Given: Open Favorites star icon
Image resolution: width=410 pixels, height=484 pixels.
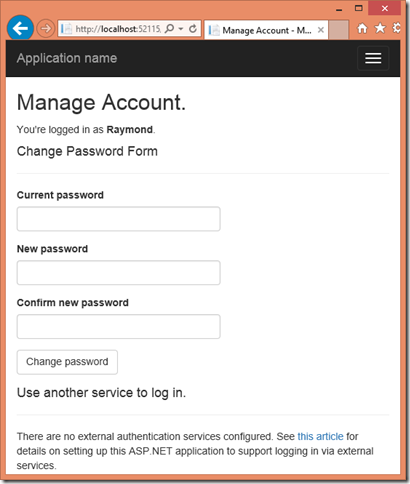Looking at the screenshot, I should (x=380, y=28).
